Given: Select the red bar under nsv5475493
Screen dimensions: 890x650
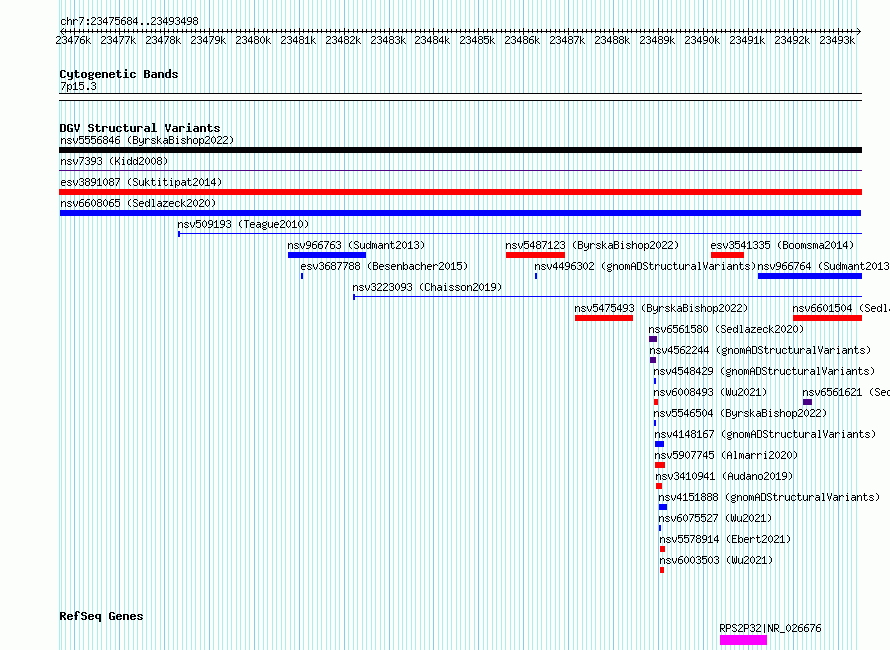Looking at the screenshot, I should (x=604, y=318).
